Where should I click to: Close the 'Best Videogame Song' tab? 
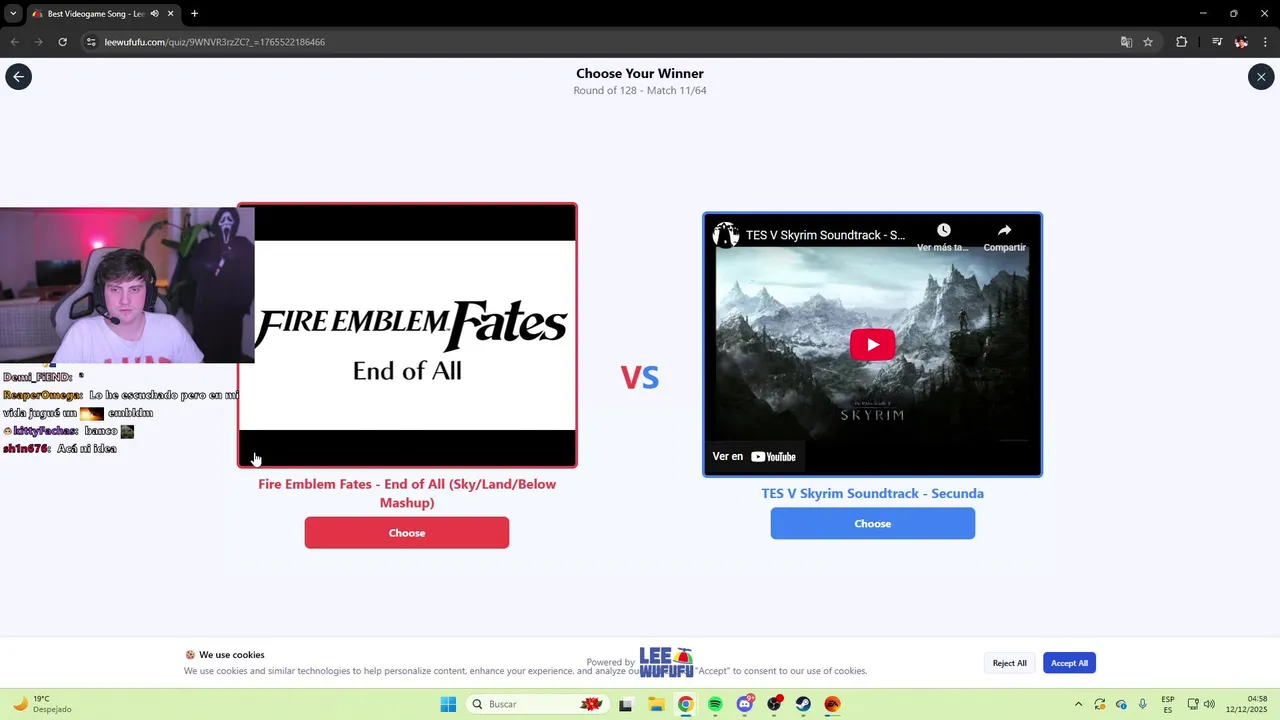(x=170, y=14)
